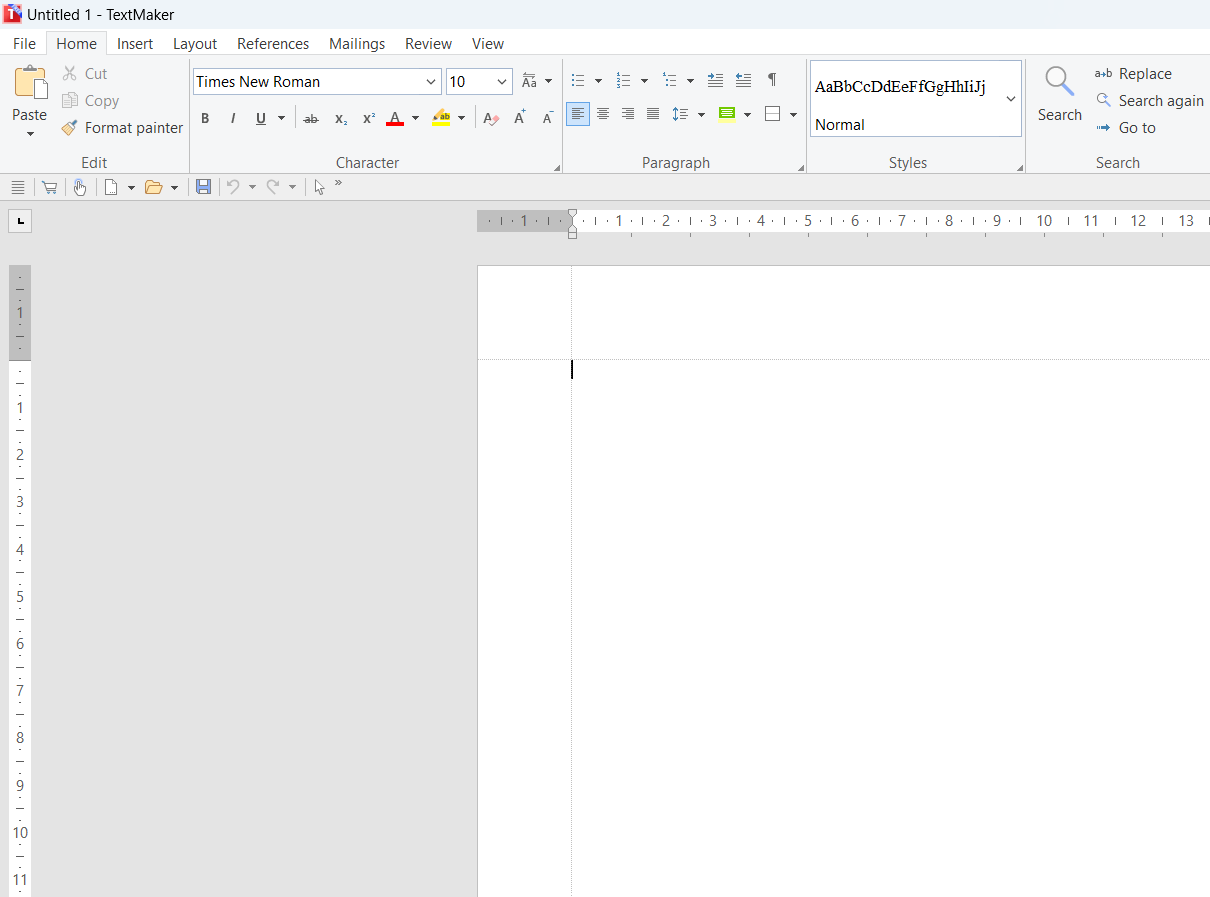Open the font size dropdown
This screenshot has height=897, width=1210.
click(x=502, y=82)
